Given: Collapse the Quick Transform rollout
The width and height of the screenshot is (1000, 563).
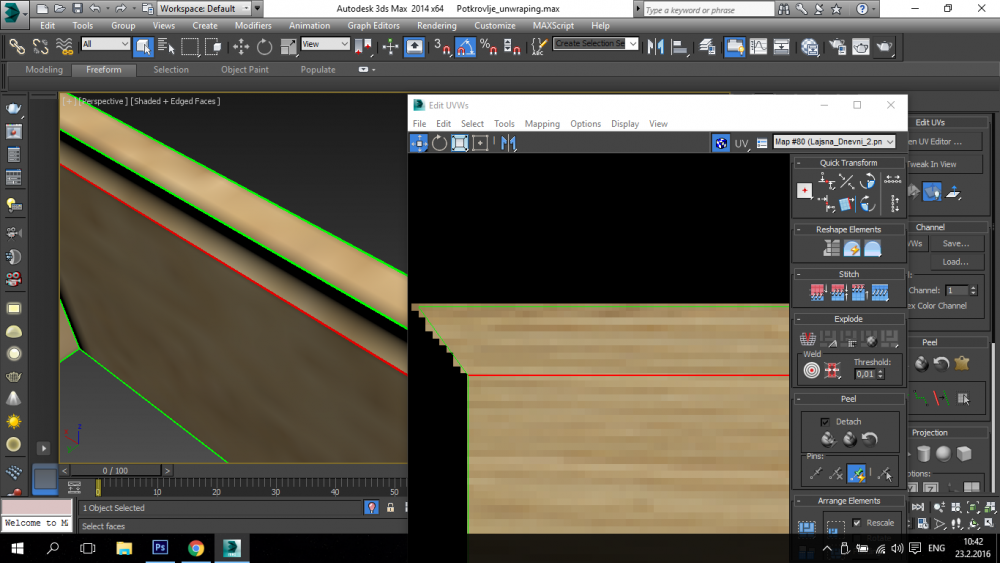Looking at the screenshot, I should pos(848,163).
